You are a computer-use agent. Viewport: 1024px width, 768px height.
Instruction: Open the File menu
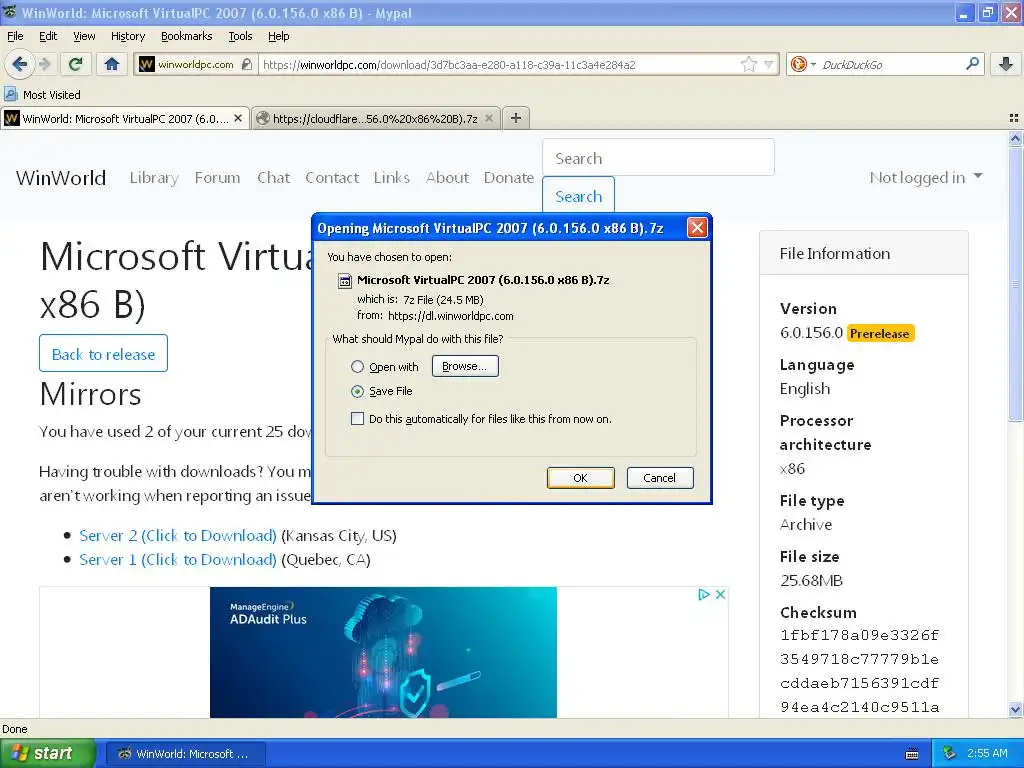[x=15, y=36]
